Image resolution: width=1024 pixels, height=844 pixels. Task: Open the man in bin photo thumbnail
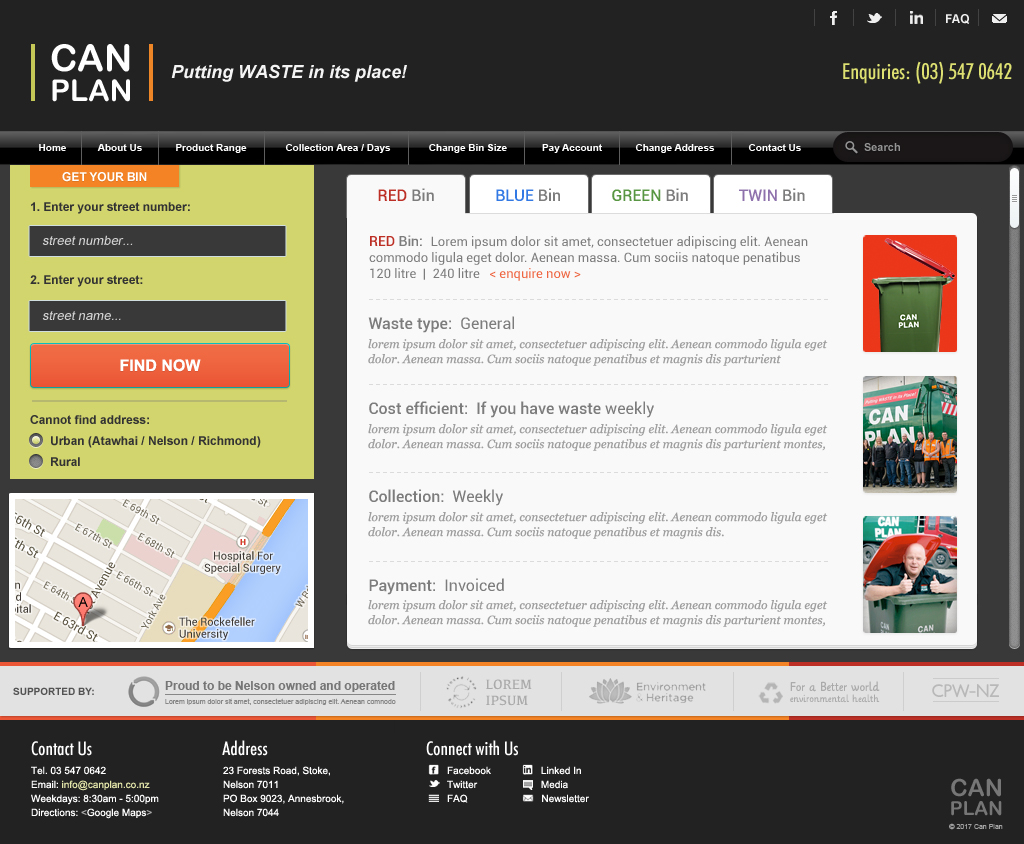[910, 574]
